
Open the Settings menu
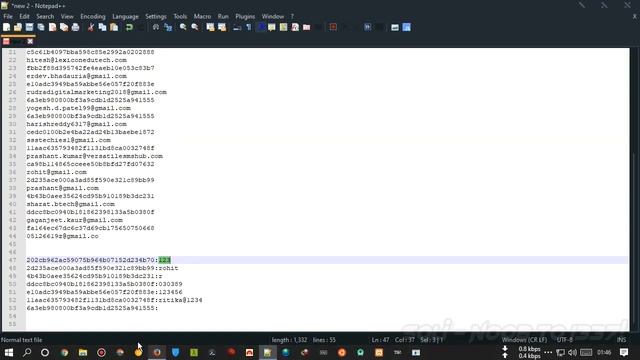(x=156, y=16)
